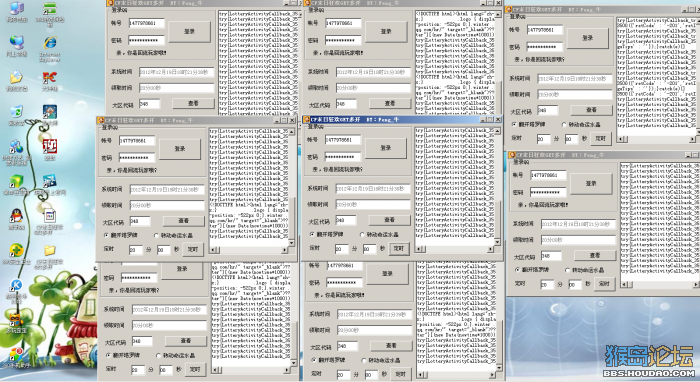Viewport: 700px width, 382px height.
Task: Click 定时 button in the right-middle window
Action: tap(604, 284)
